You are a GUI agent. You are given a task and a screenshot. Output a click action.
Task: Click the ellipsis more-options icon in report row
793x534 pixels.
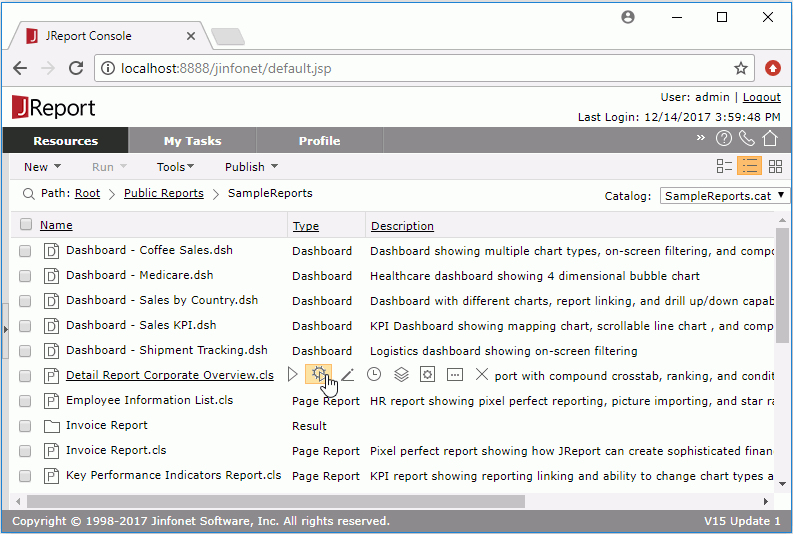point(455,375)
